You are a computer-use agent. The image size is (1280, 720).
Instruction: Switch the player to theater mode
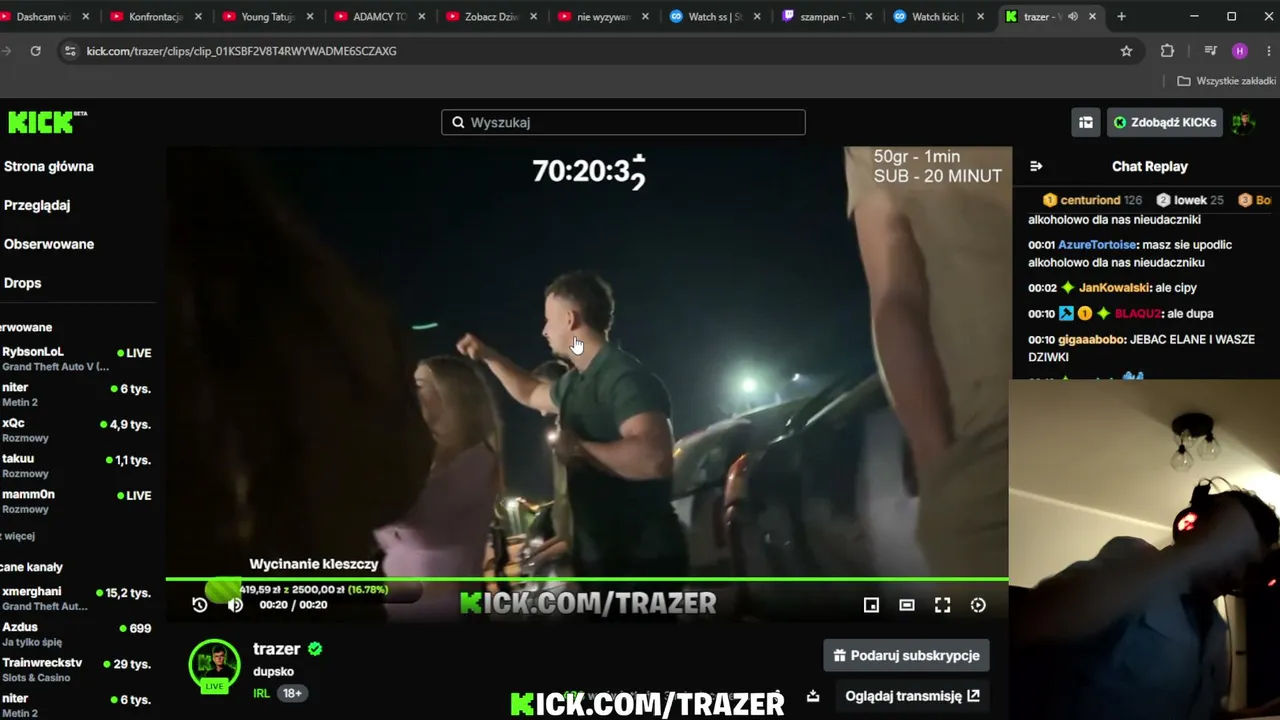[x=907, y=604]
